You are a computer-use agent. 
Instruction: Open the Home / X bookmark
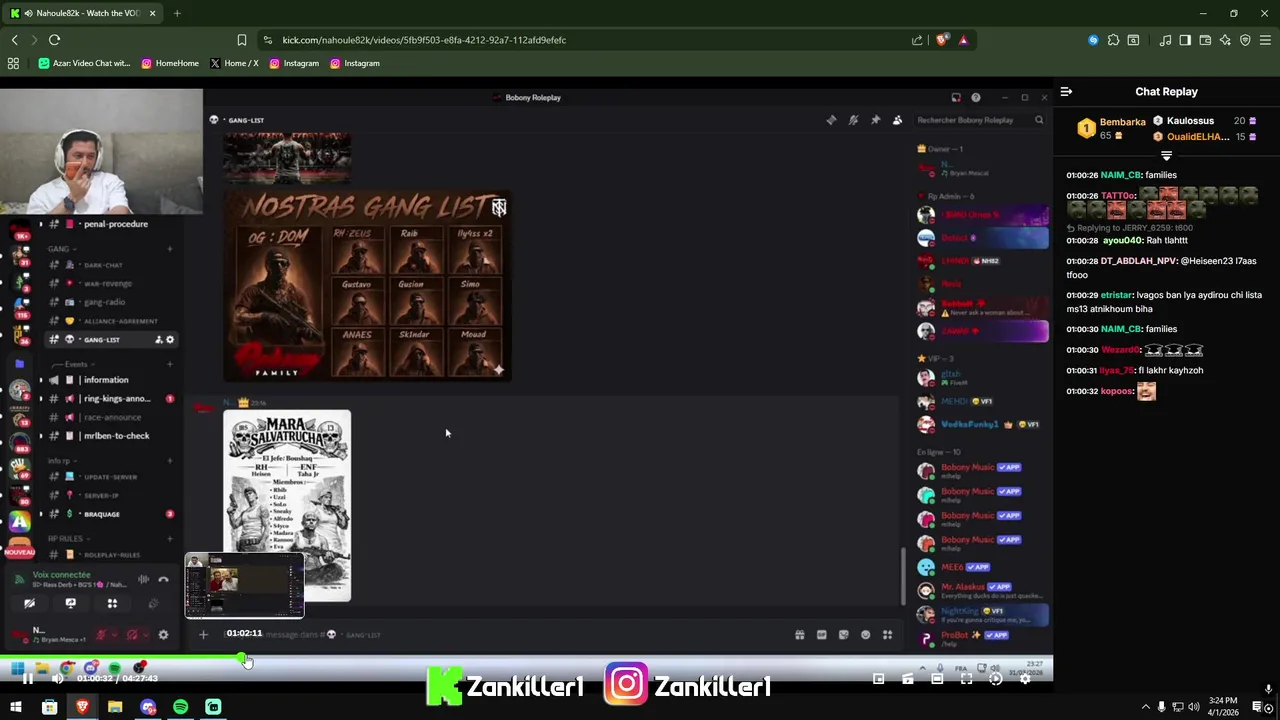[x=234, y=63]
